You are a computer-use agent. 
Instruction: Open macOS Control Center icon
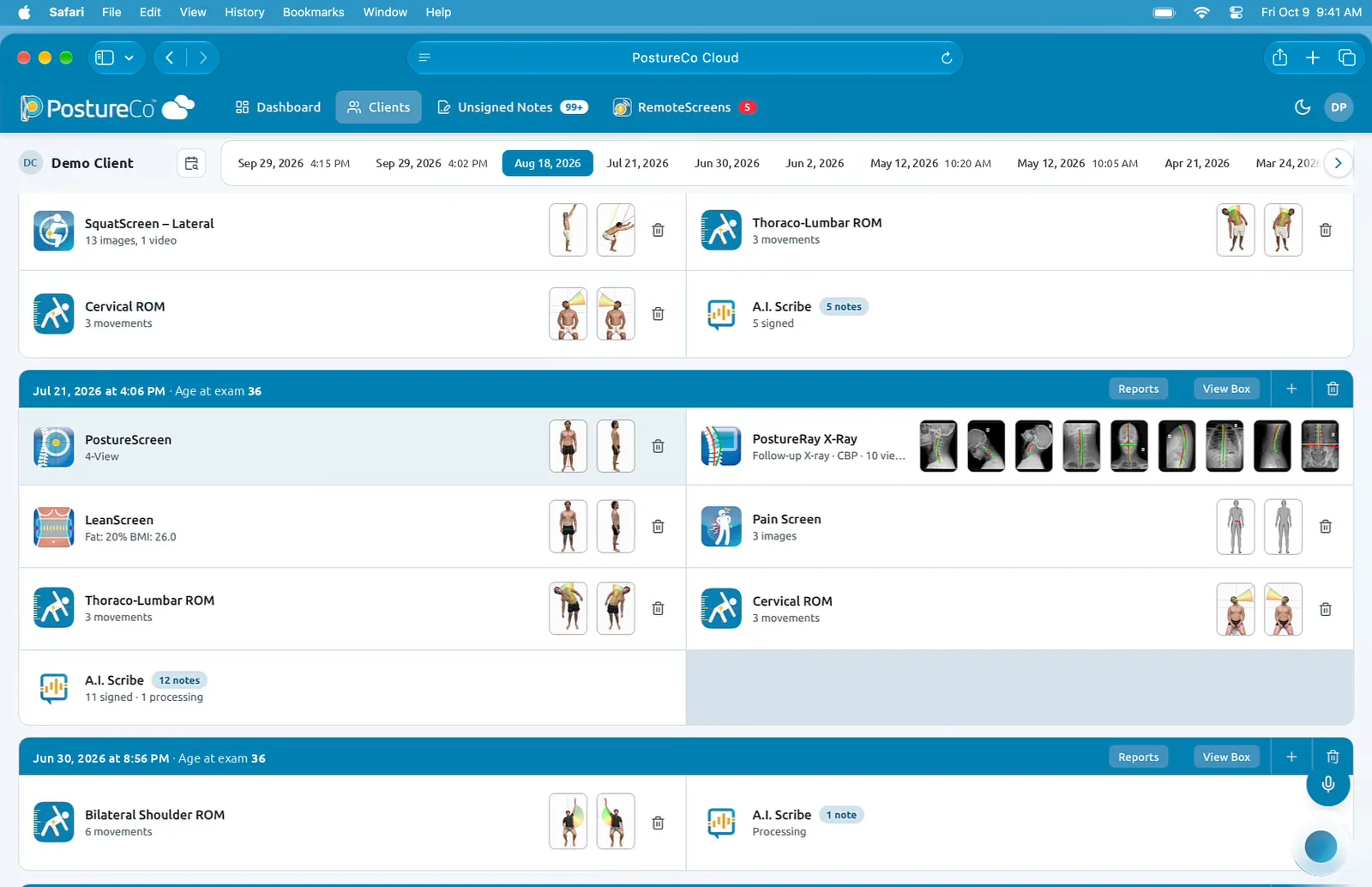[x=1236, y=12]
